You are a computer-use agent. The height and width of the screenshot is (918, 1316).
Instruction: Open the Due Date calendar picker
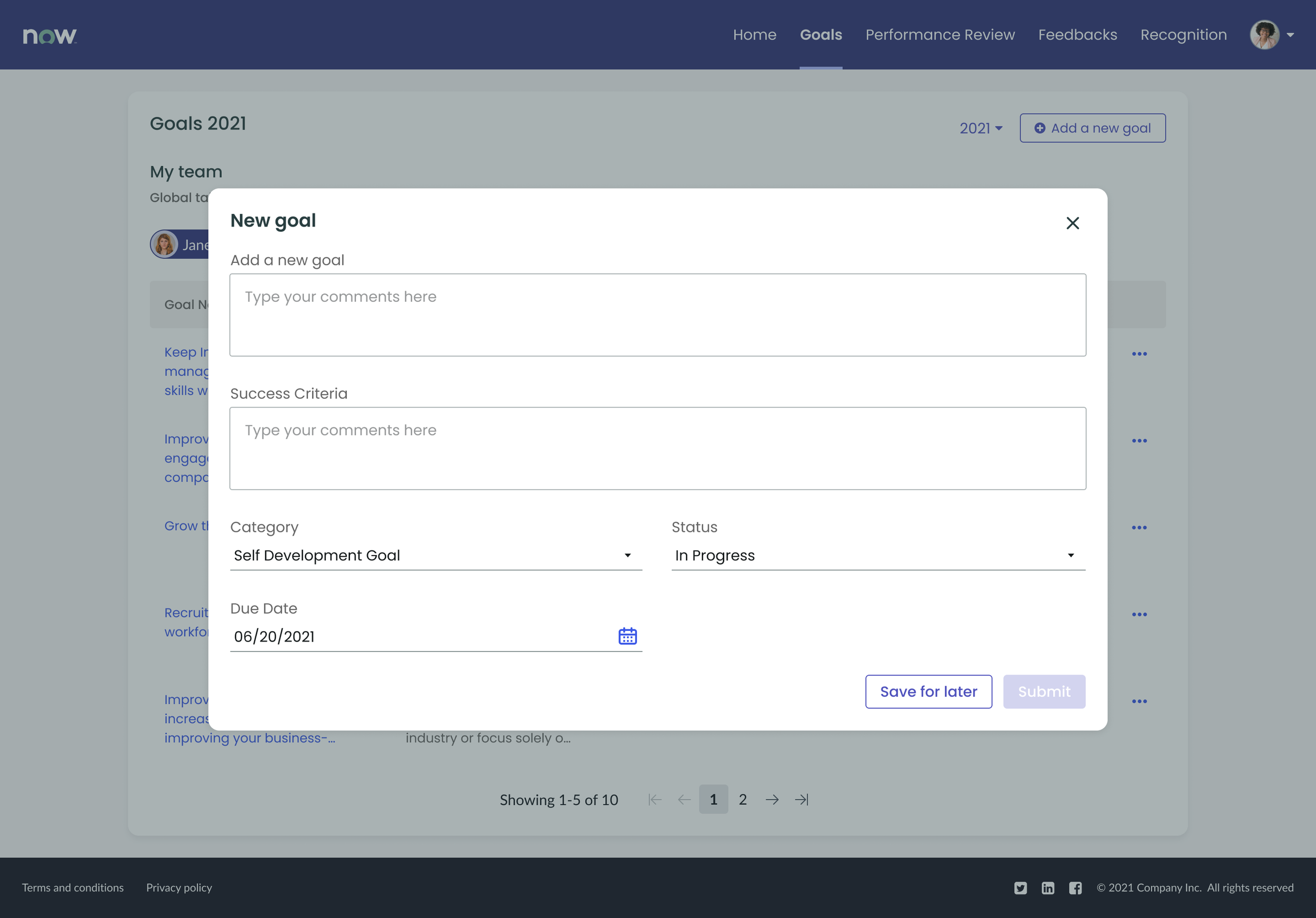coord(627,636)
